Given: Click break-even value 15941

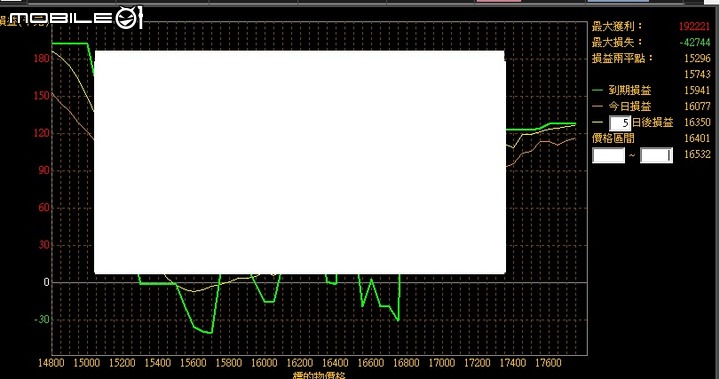Looking at the screenshot, I should [x=697, y=91].
